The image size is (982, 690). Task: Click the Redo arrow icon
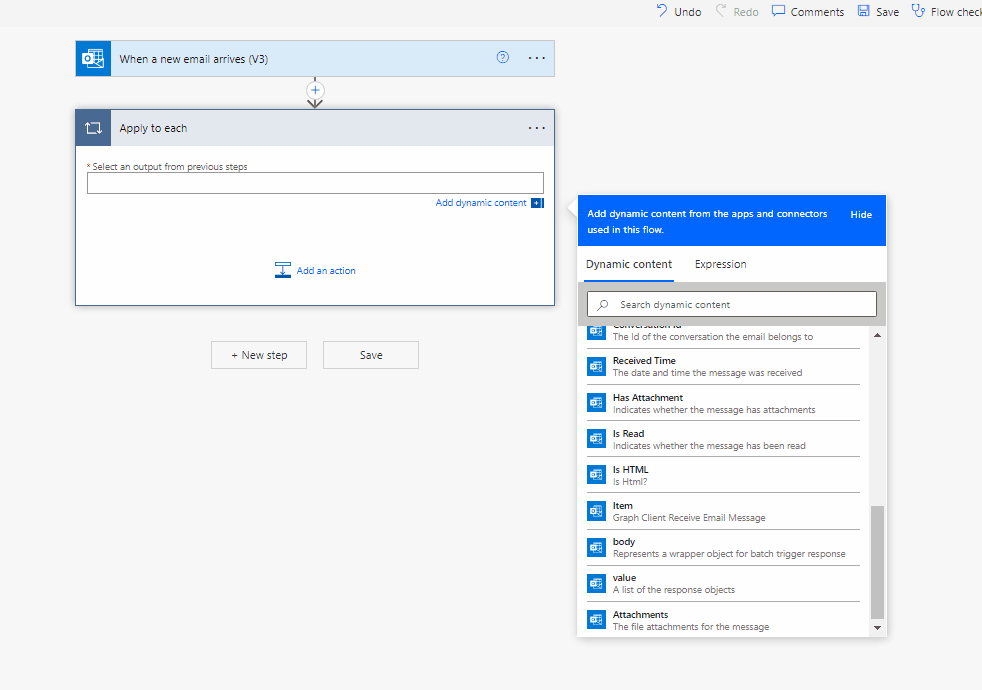721,11
